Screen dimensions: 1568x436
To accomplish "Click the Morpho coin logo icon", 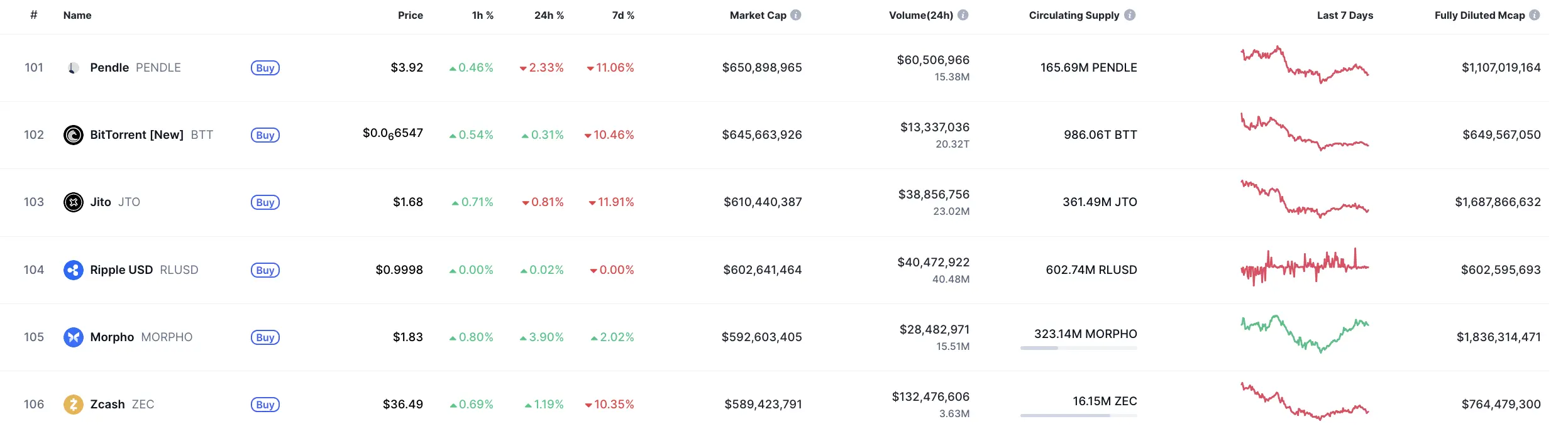I will (74, 337).
